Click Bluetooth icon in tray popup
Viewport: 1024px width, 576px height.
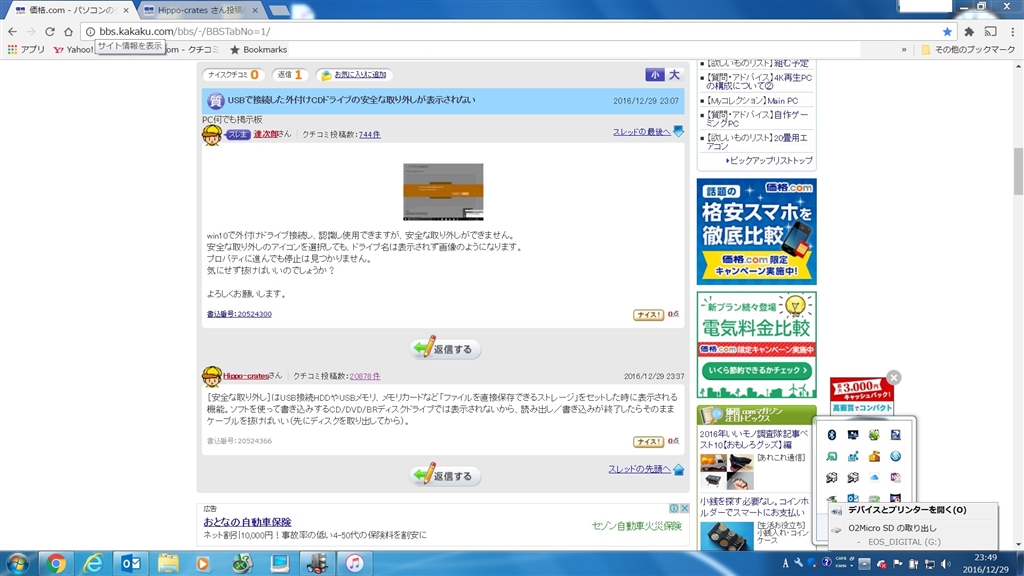pyautogui.click(x=831, y=435)
